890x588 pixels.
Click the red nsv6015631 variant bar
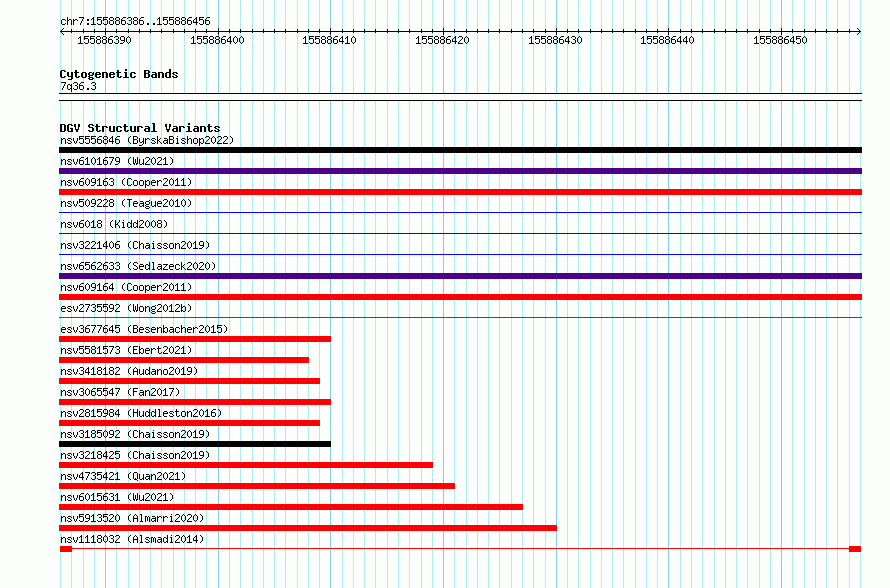pyautogui.click(x=291, y=507)
